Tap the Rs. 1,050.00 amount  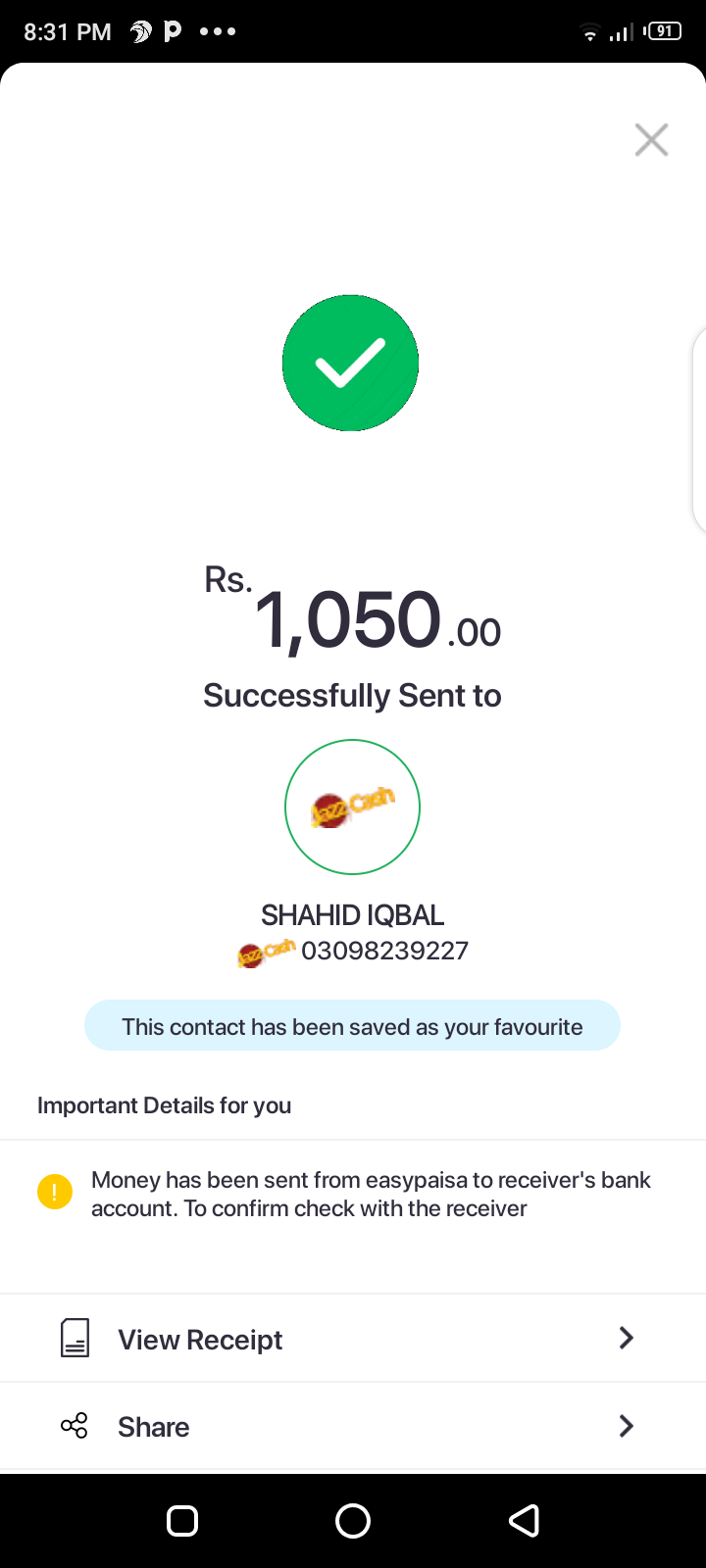pos(352,613)
